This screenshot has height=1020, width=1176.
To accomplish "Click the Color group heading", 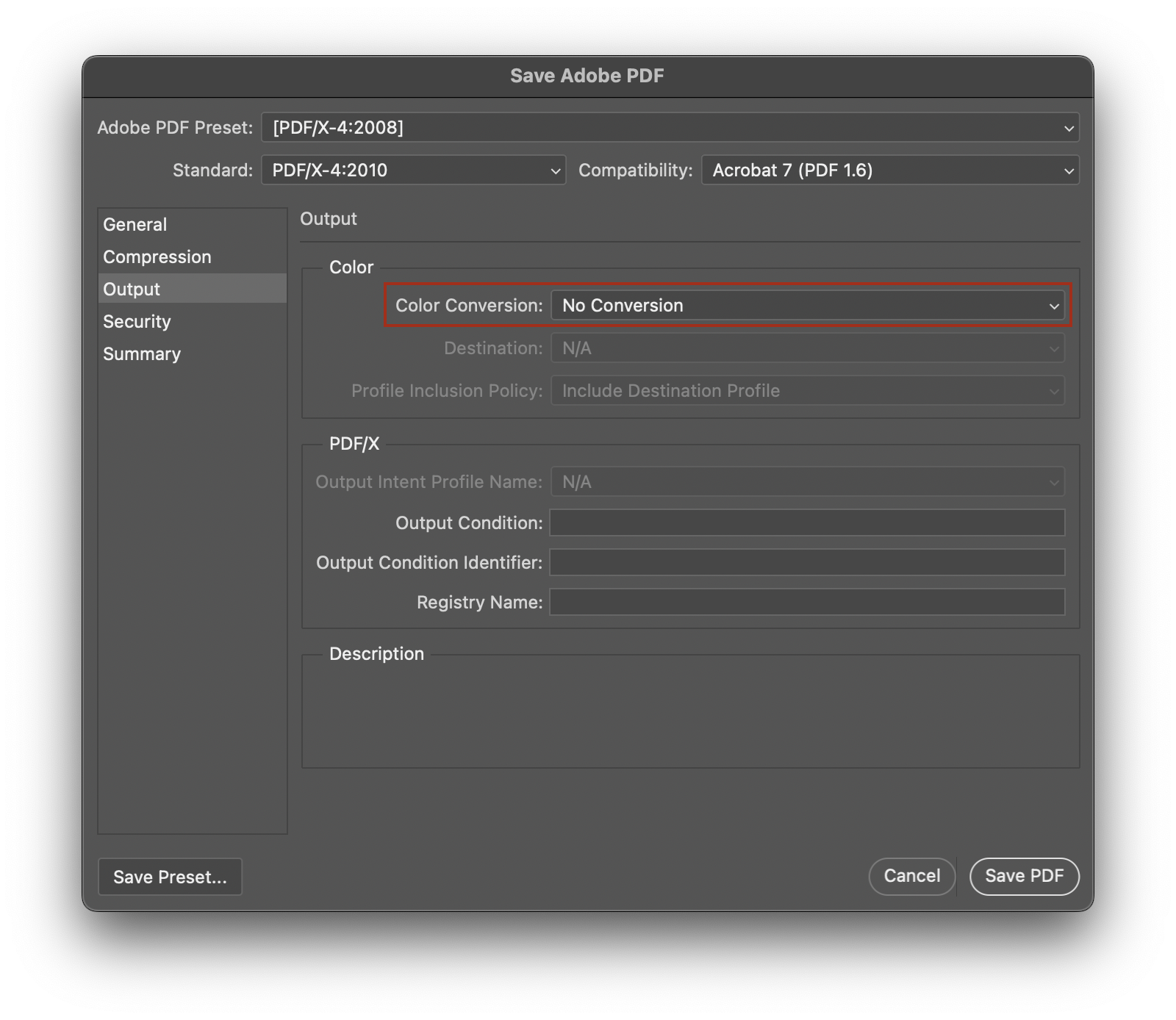I will [x=351, y=267].
